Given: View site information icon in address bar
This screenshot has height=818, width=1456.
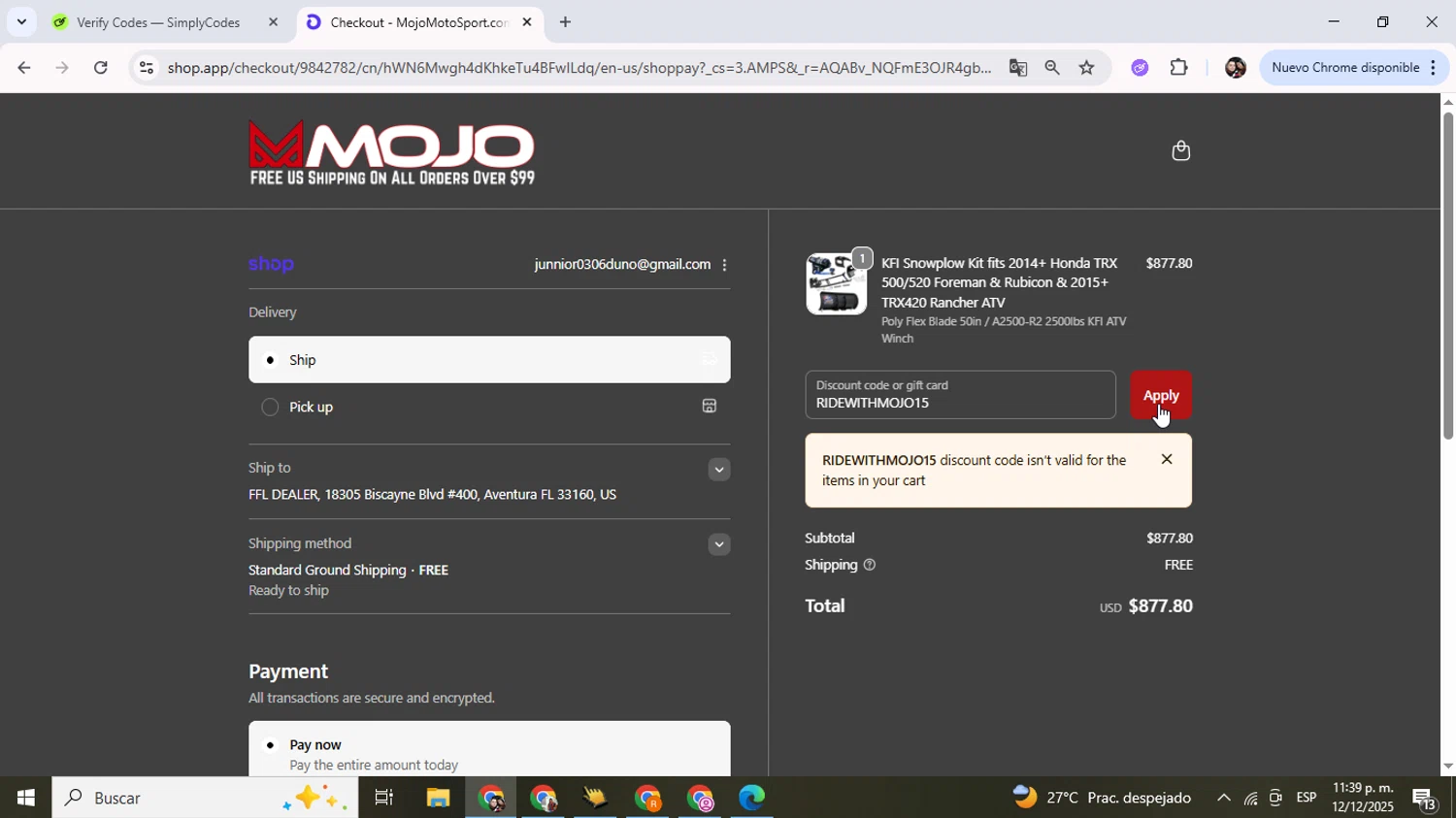Looking at the screenshot, I should point(146,68).
